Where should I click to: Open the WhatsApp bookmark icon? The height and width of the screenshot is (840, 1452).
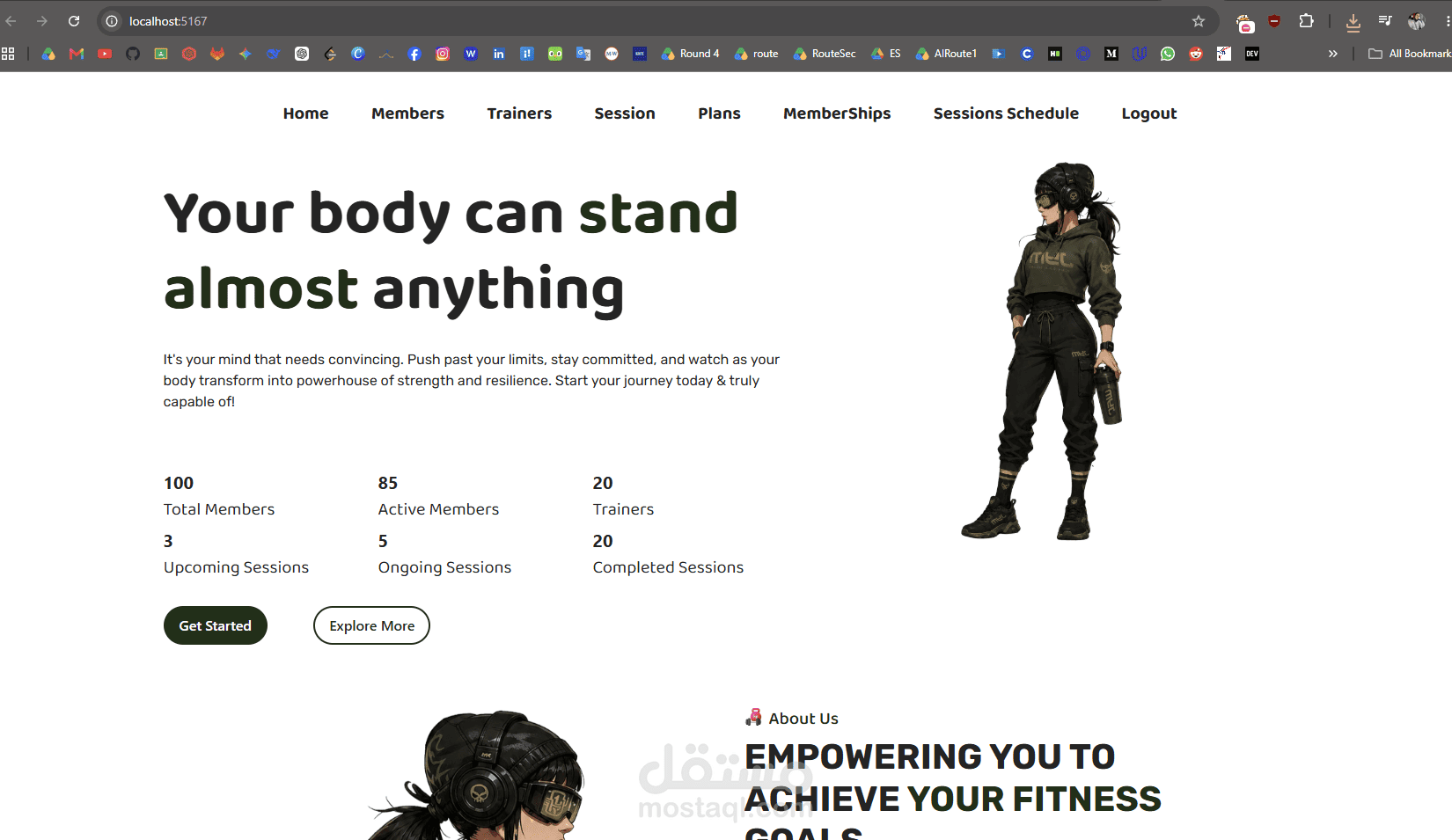click(x=1168, y=54)
